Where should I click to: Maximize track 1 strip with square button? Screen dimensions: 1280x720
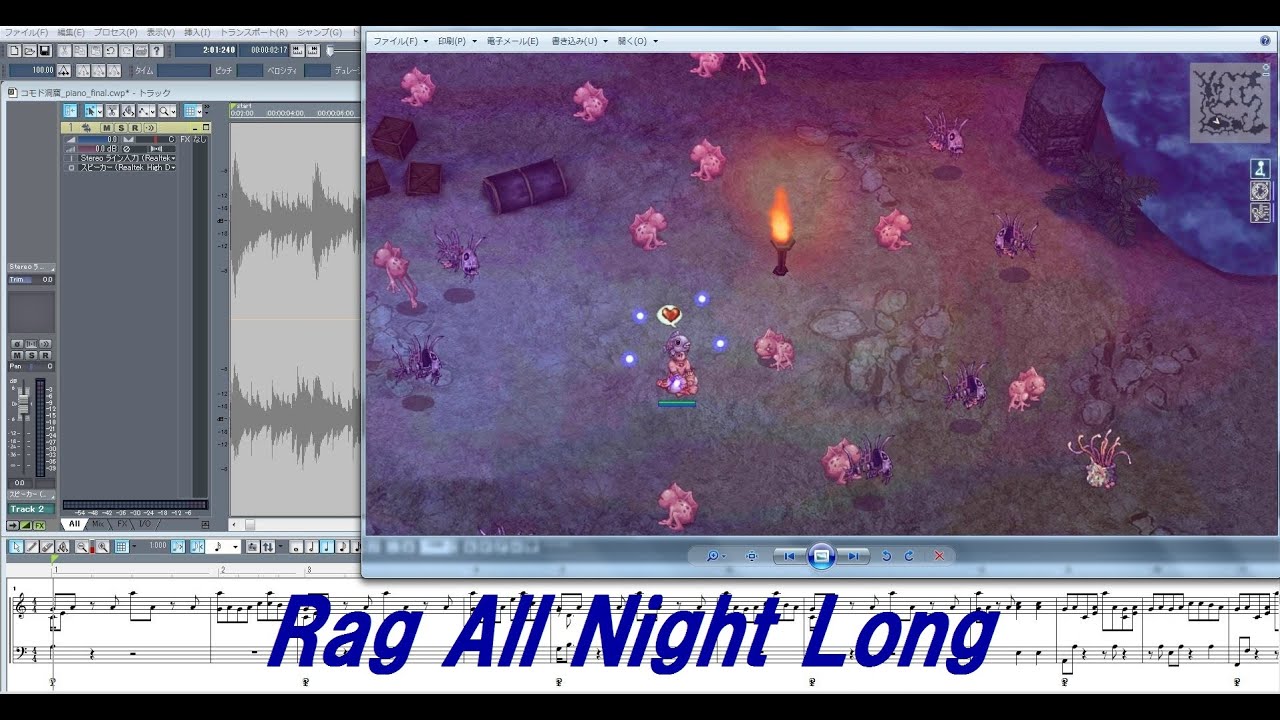tap(206, 127)
